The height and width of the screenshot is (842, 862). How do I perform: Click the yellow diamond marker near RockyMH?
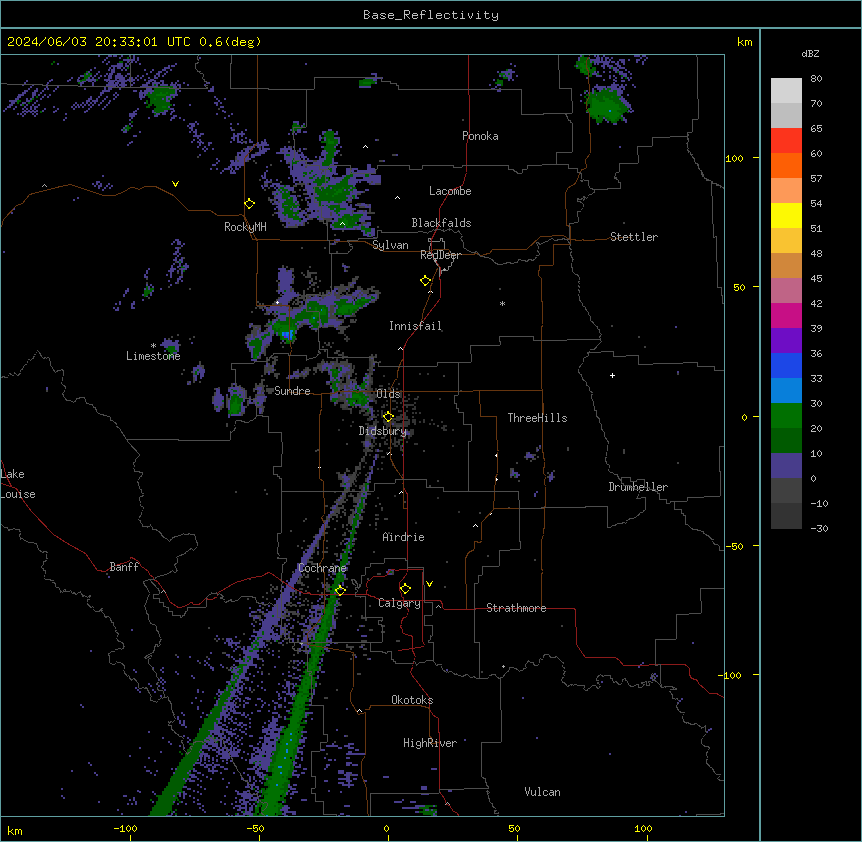(250, 204)
